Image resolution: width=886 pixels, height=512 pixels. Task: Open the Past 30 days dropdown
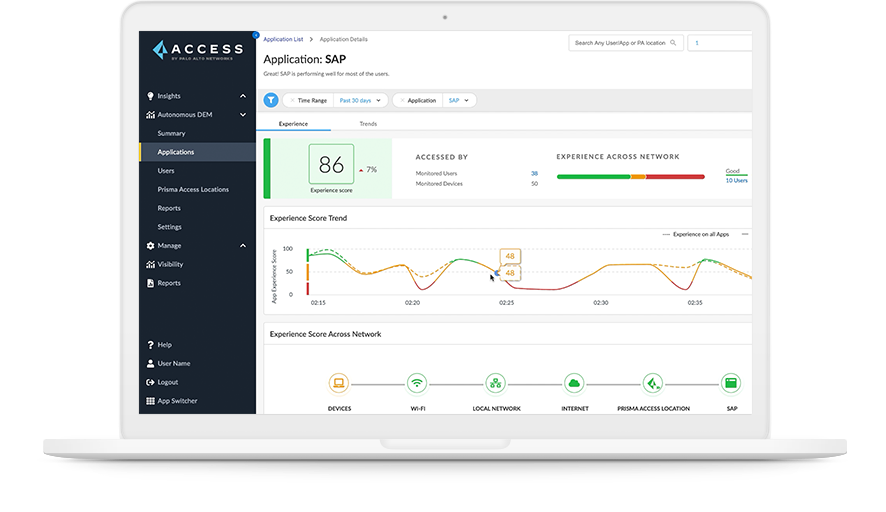(x=361, y=100)
